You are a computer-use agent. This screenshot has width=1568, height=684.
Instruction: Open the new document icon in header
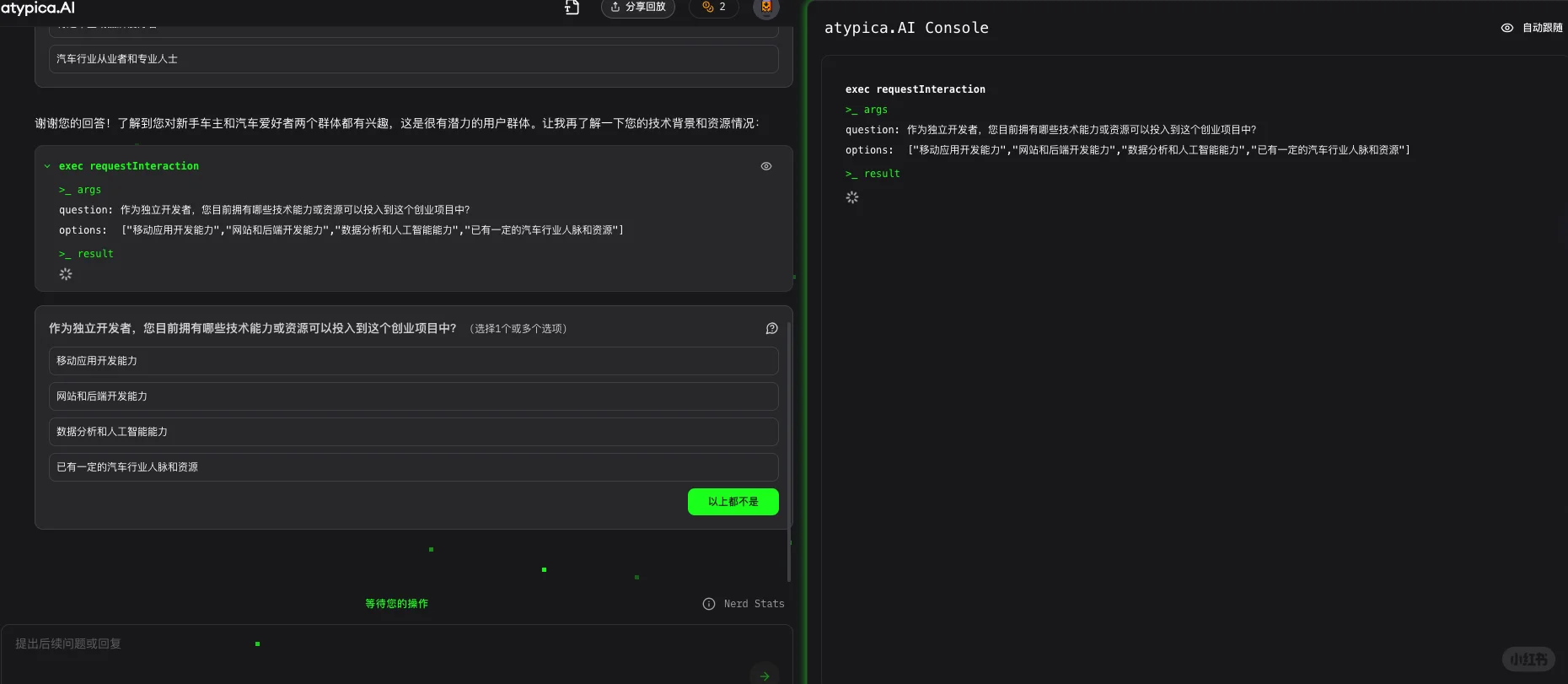pyautogui.click(x=572, y=8)
